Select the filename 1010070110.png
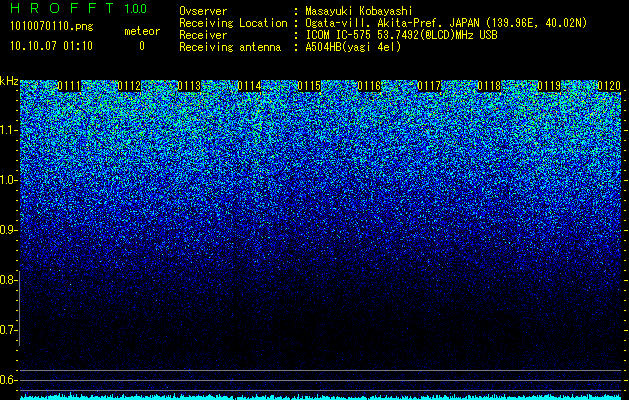Image resolution: width=629 pixels, height=400 pixels. coord(52,26)
